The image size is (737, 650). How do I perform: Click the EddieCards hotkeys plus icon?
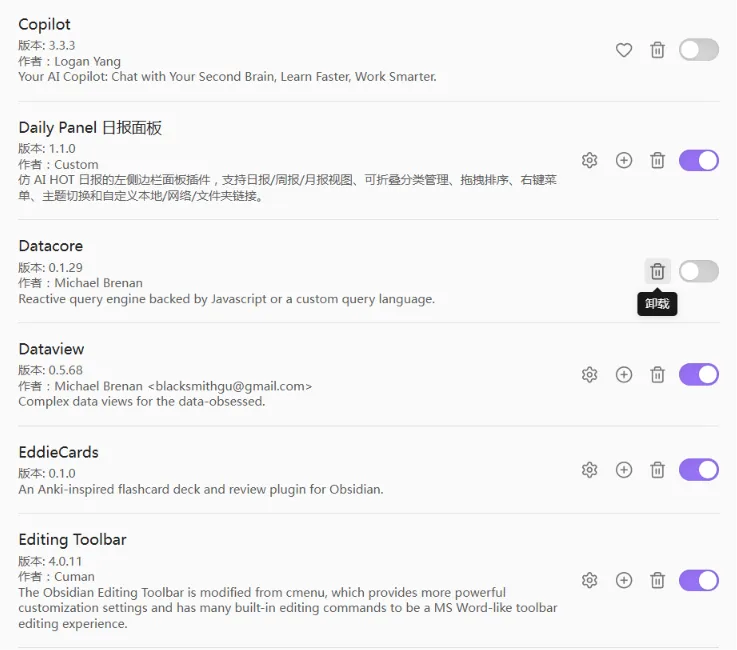tap(624, 470)
